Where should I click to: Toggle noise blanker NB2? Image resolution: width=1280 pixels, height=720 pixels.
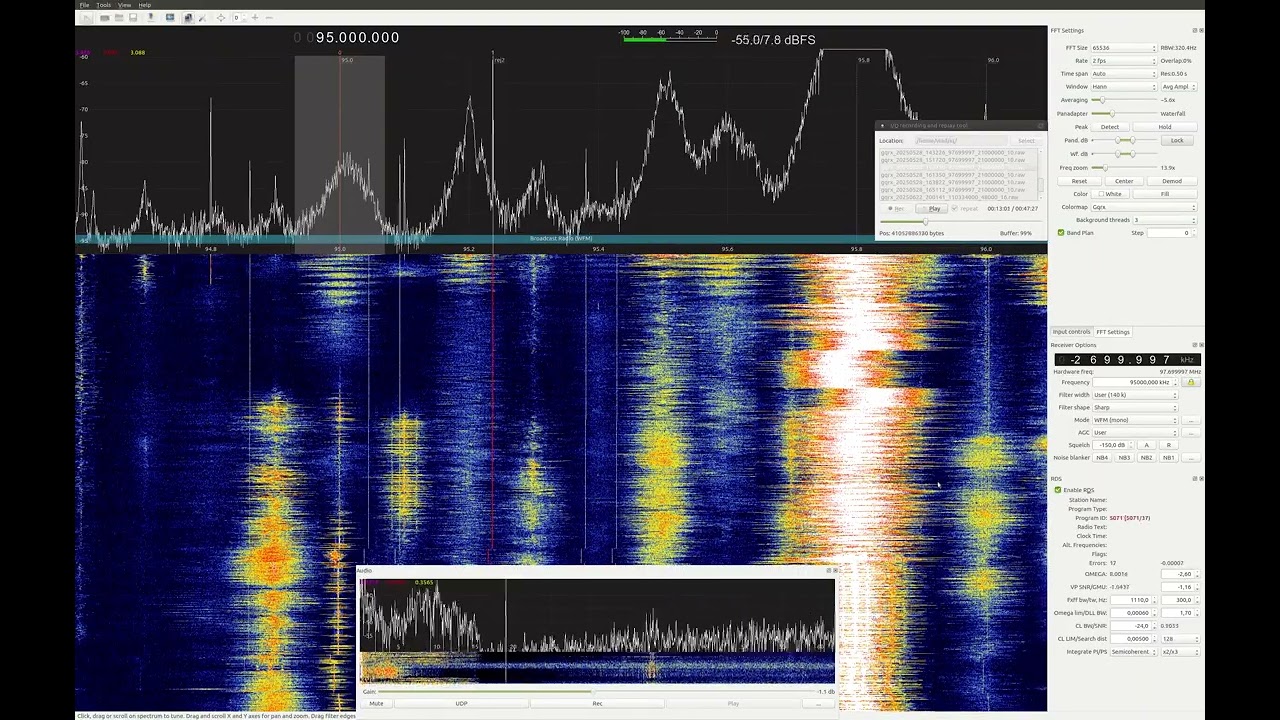point(1146,457)
